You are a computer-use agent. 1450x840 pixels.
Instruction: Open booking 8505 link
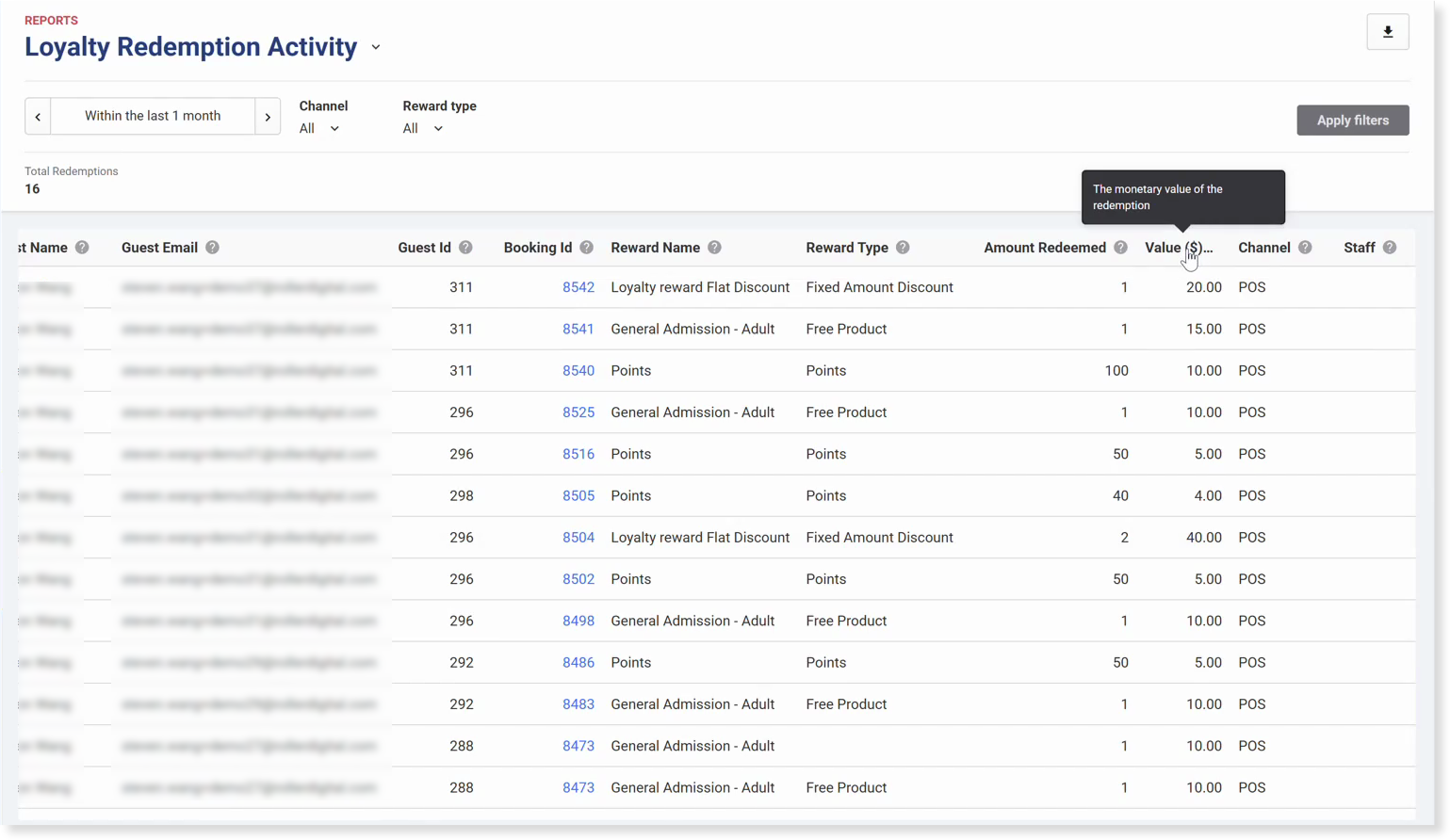pos(578,496)
